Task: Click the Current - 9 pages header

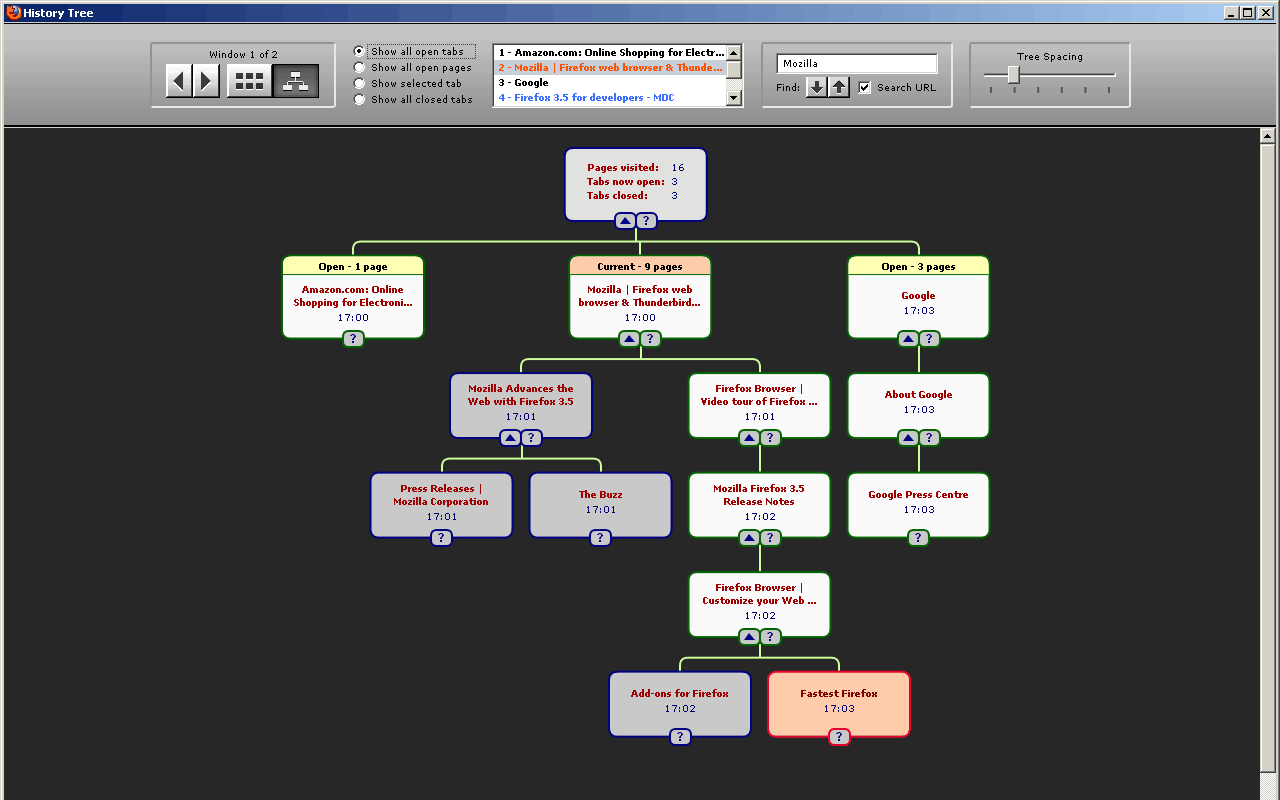Action: pos(640,266)
